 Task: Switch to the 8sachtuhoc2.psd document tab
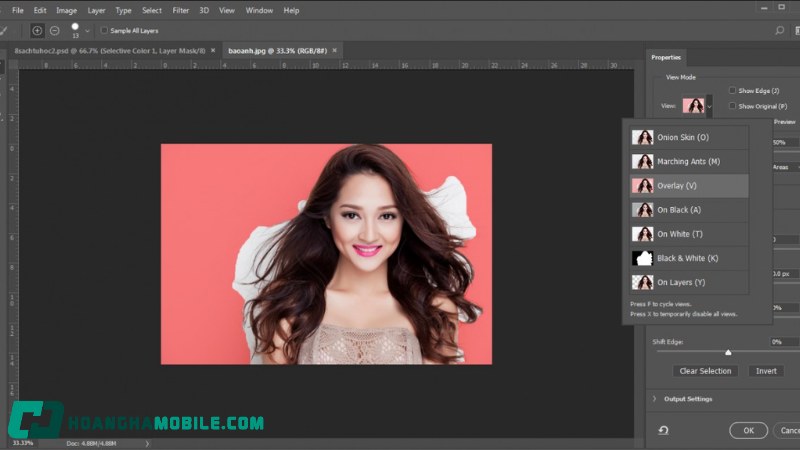(x=110, y=50)
